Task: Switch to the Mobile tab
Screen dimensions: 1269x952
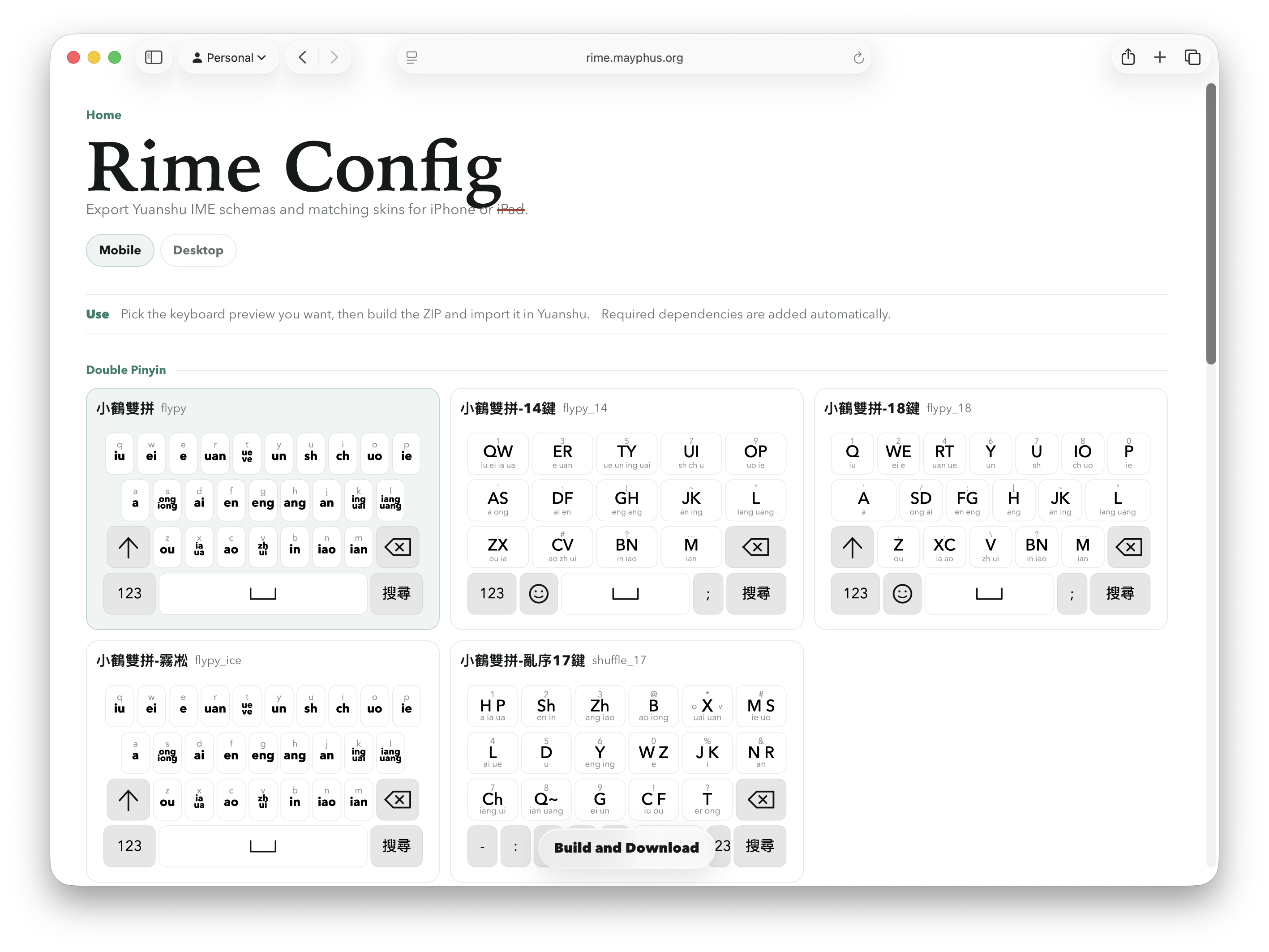Action: [120, 250]
